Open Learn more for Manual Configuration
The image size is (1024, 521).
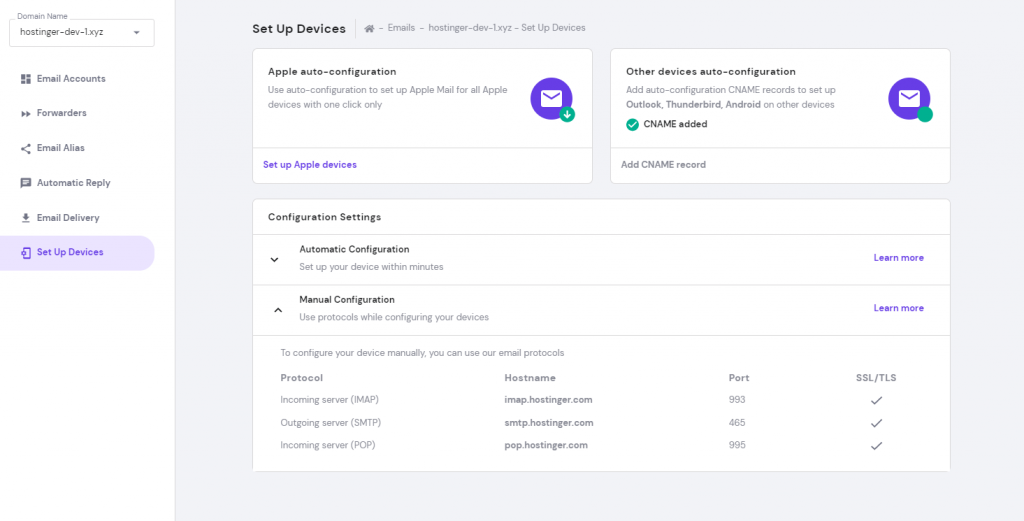click(x=898, y=308)
